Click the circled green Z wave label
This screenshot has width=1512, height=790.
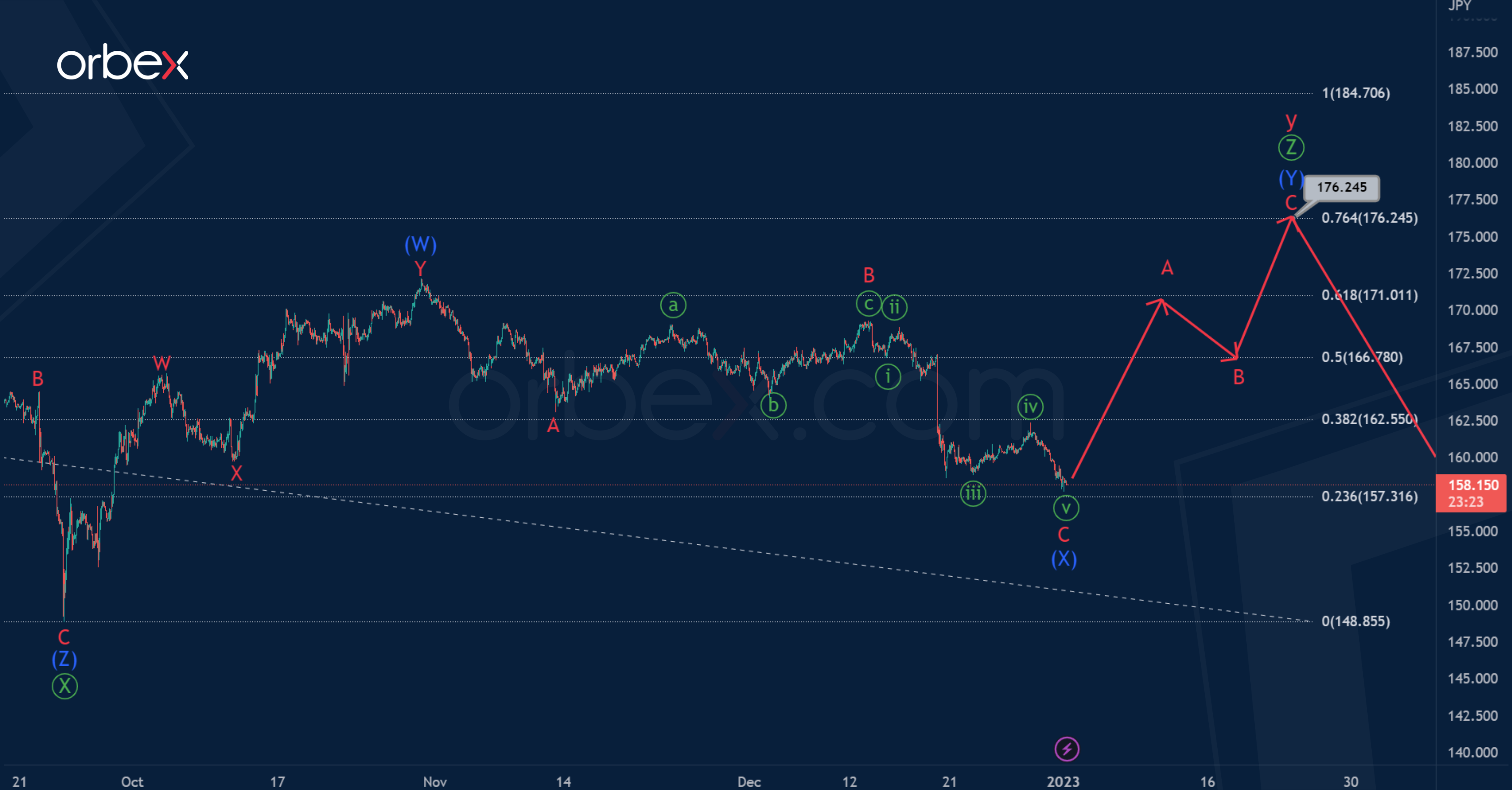coord(1291,147)
